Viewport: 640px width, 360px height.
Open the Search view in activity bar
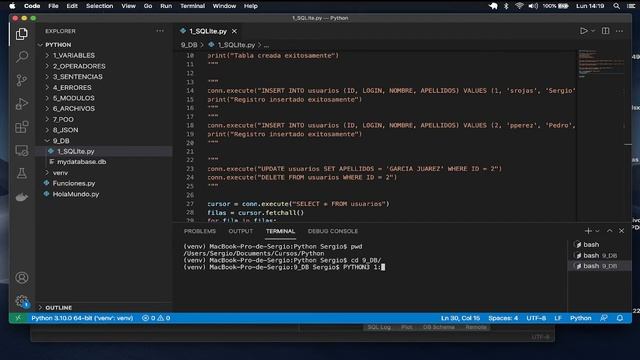(x=22, y=56)
